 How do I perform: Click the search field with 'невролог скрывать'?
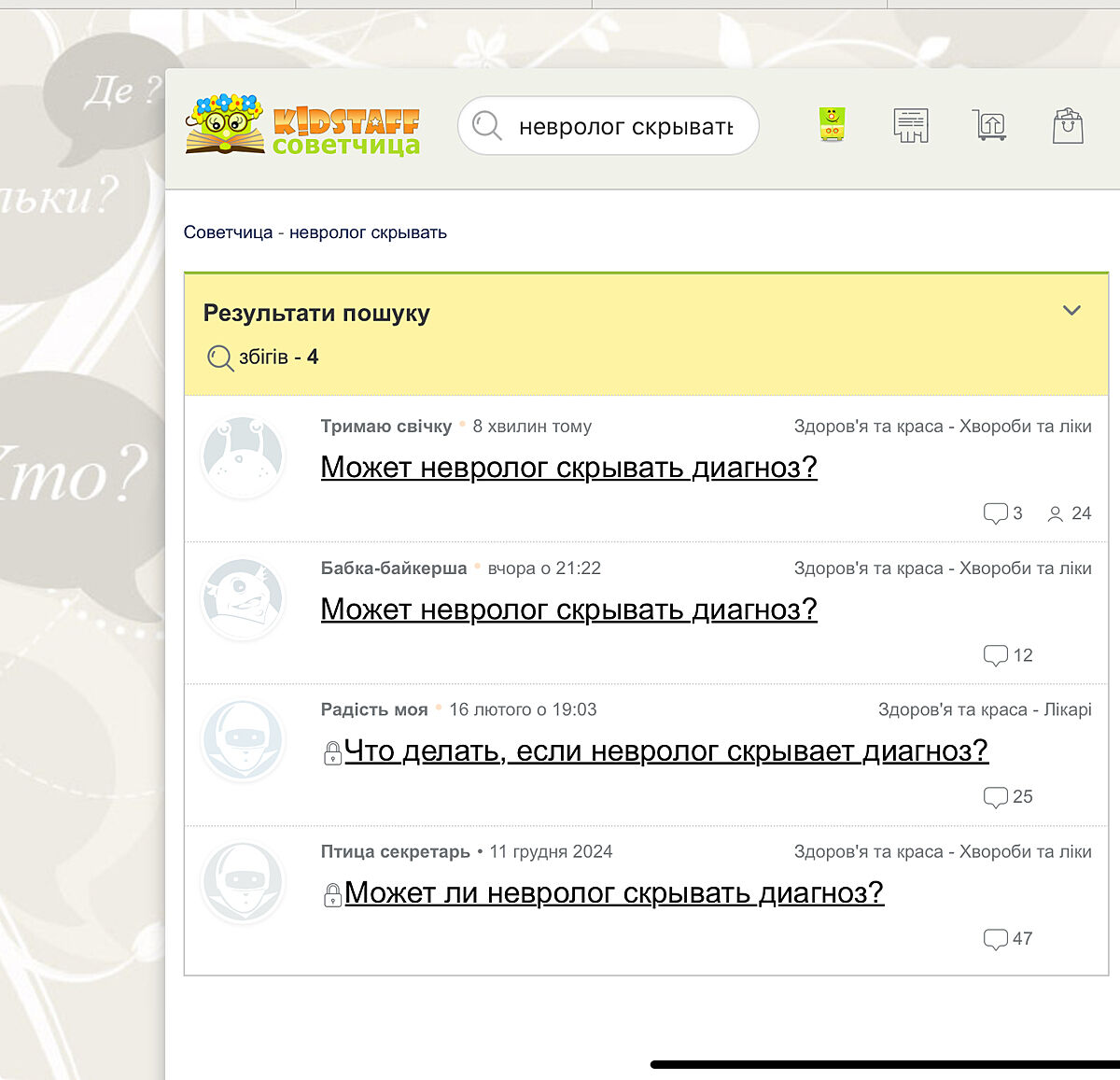(x=625, y=126)
